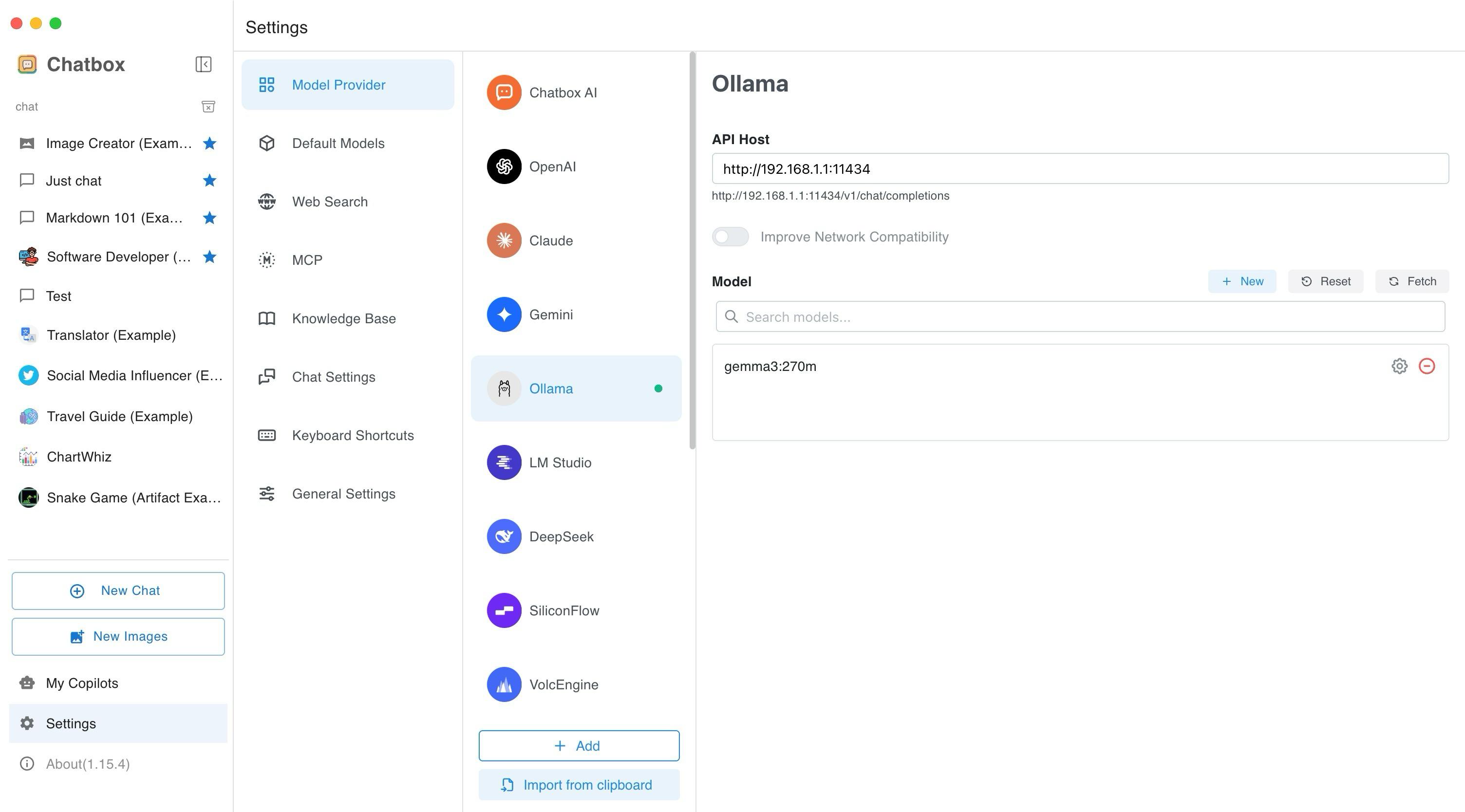1465x812 pixels.
Task: Start a New Chat
Action: tap(118, 591)
